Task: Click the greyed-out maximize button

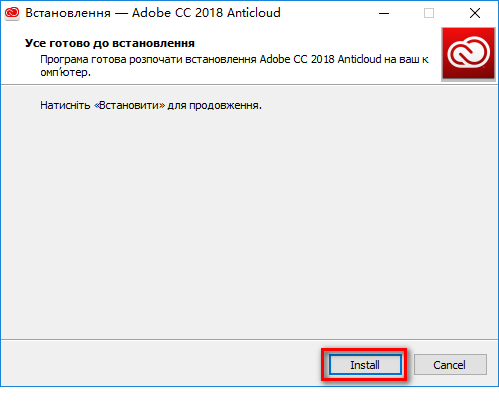Action: click(429, 13)
